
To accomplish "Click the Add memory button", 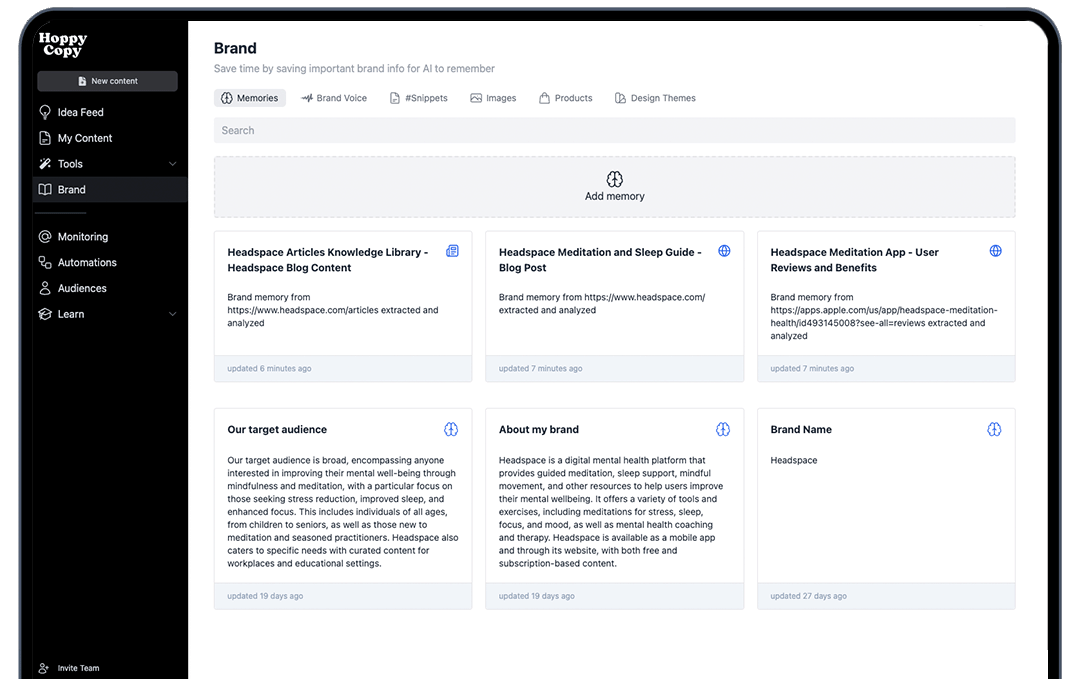I will pos(614,187).
